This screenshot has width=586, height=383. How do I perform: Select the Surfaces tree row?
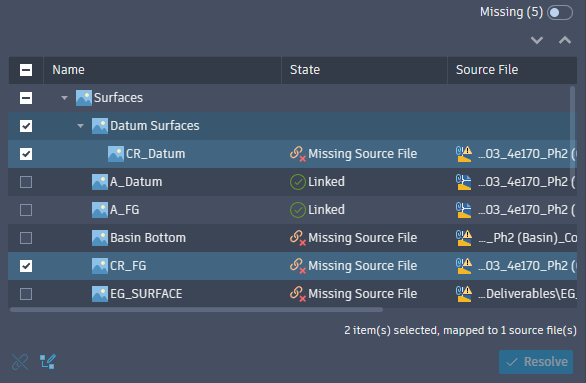[293, 98]
